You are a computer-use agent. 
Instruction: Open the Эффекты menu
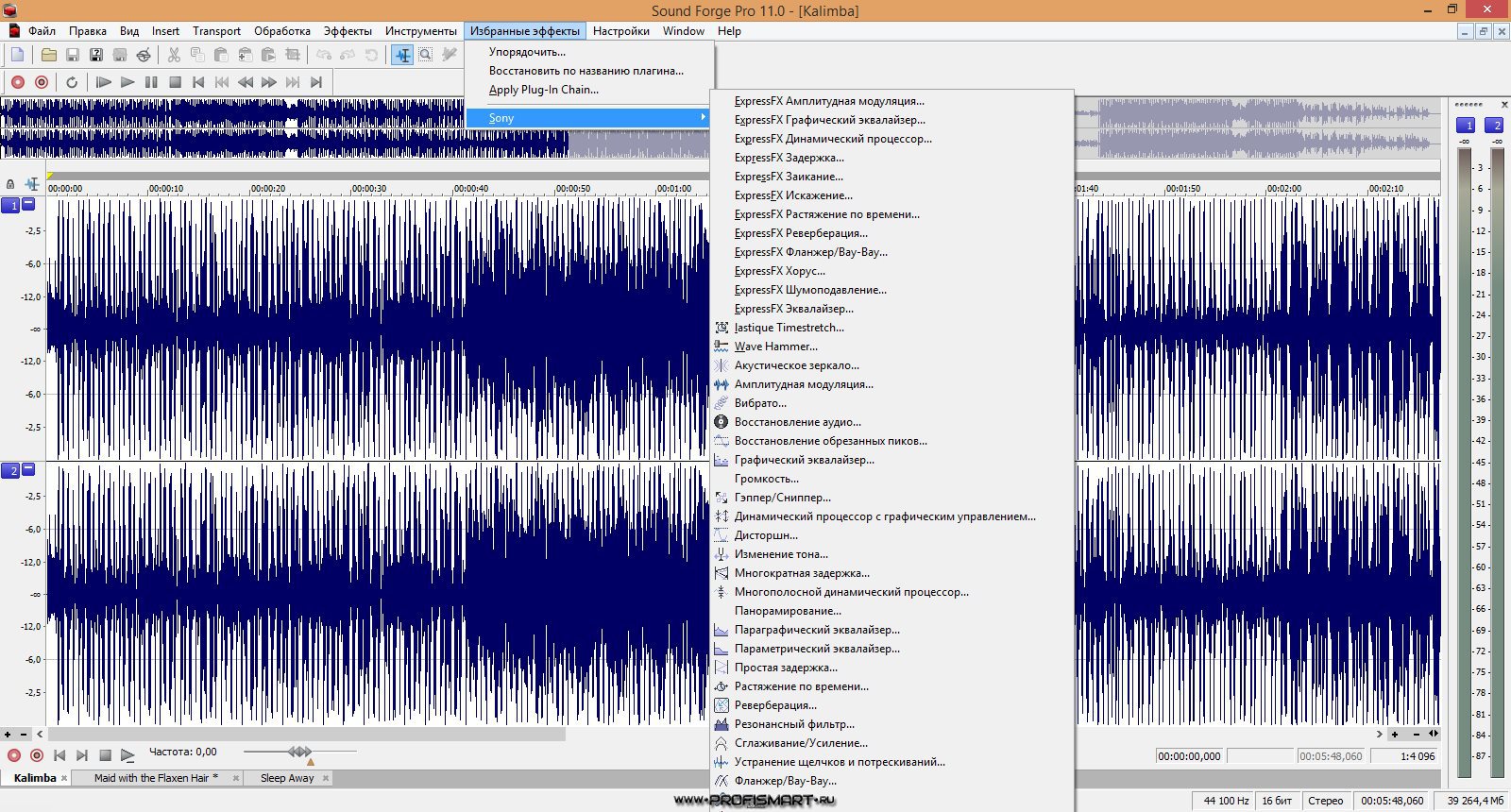(x=348, y=30)
